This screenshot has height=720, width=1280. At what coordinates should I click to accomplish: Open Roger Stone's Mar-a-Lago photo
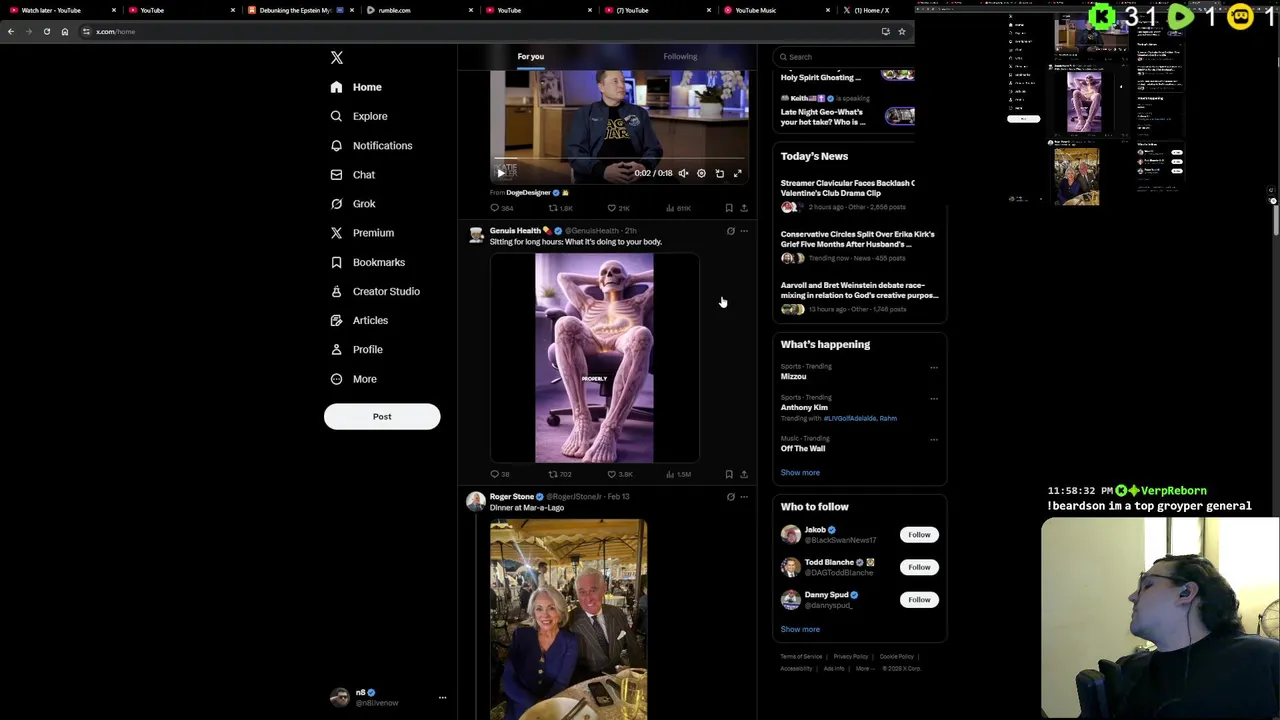[x=568, y=618]
